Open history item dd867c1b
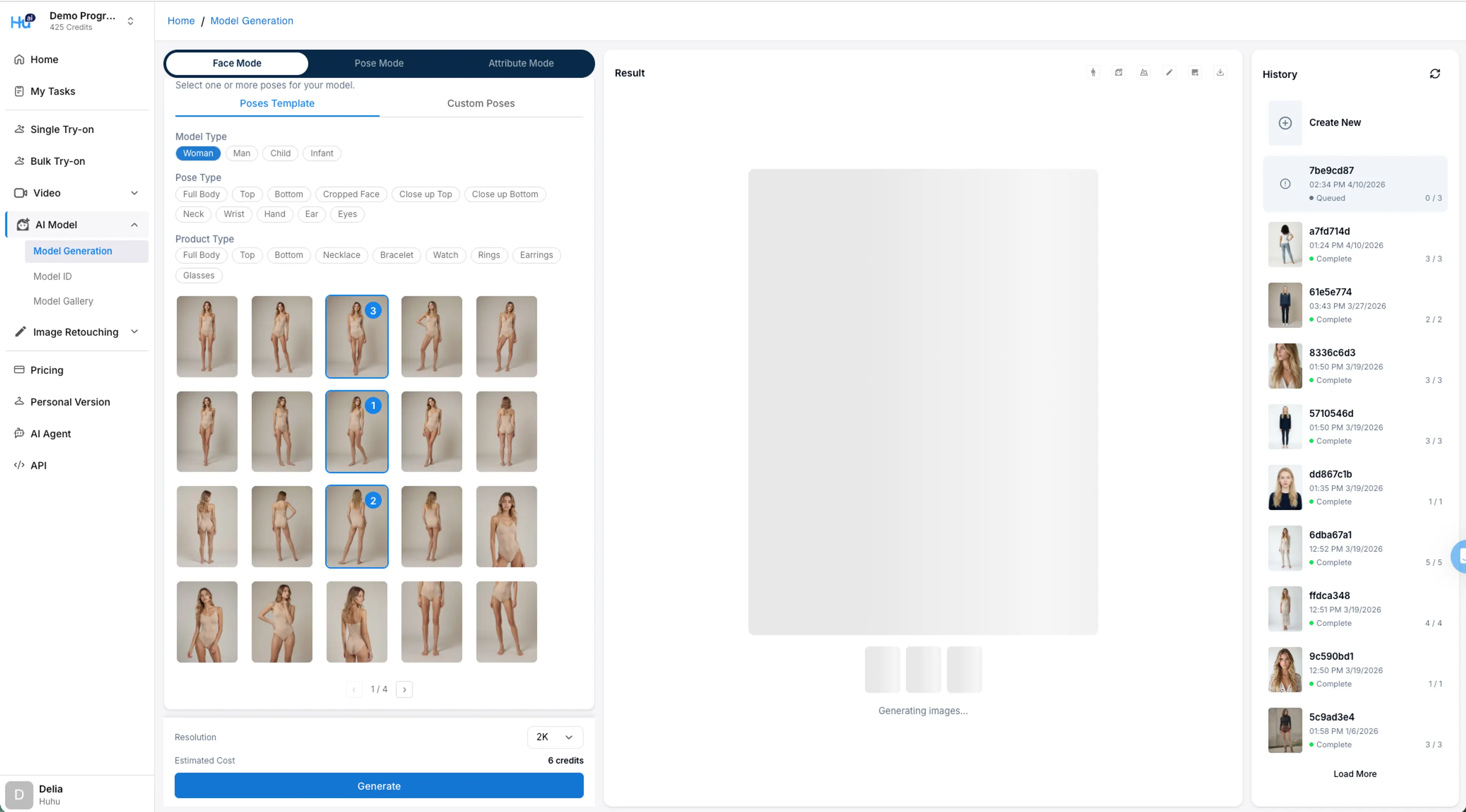The height and width of the screenshot is (812, 1466). pos(1355,487)
